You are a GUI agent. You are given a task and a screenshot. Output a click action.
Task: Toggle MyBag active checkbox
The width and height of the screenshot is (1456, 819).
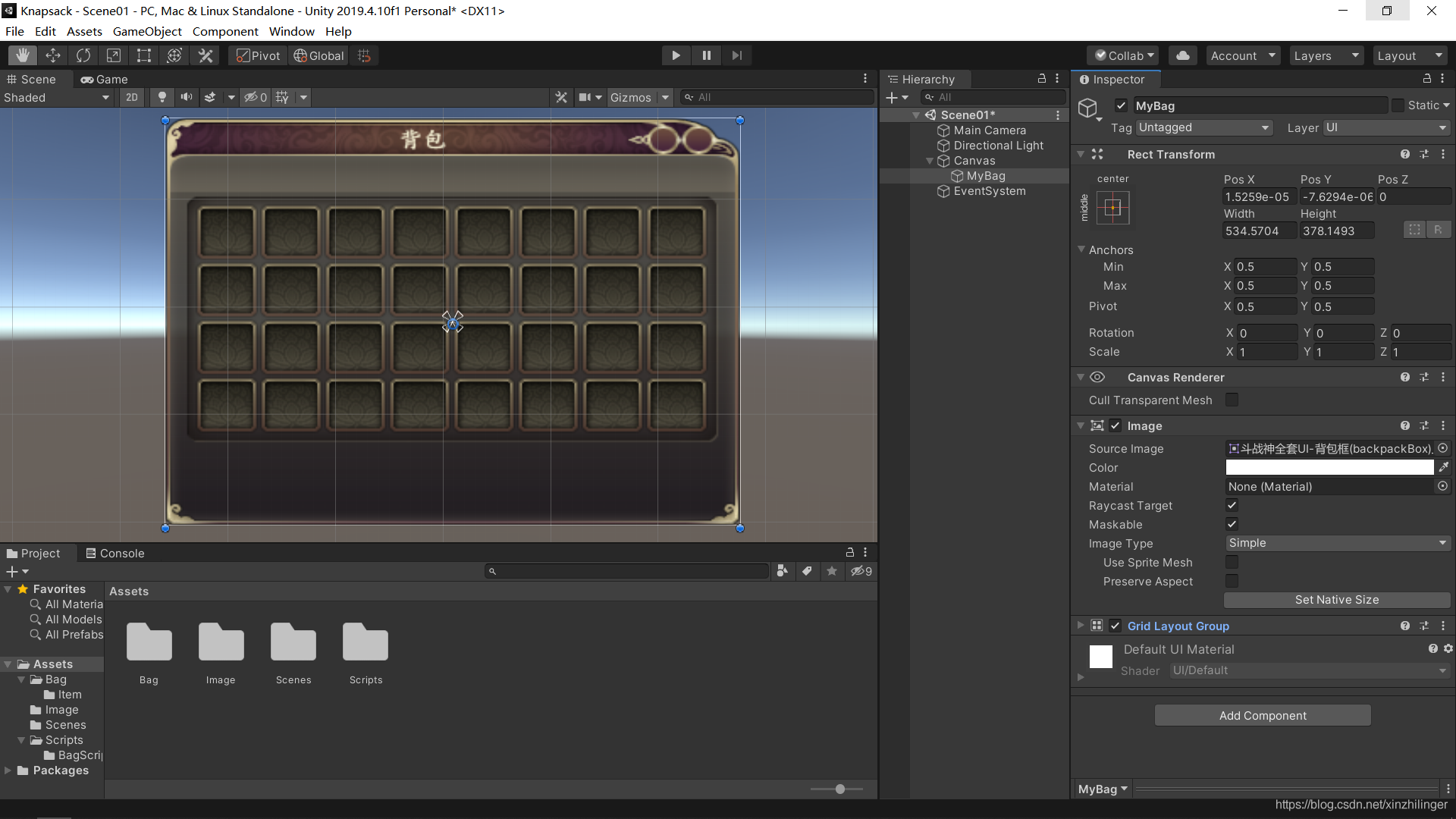coord(1121,105)
